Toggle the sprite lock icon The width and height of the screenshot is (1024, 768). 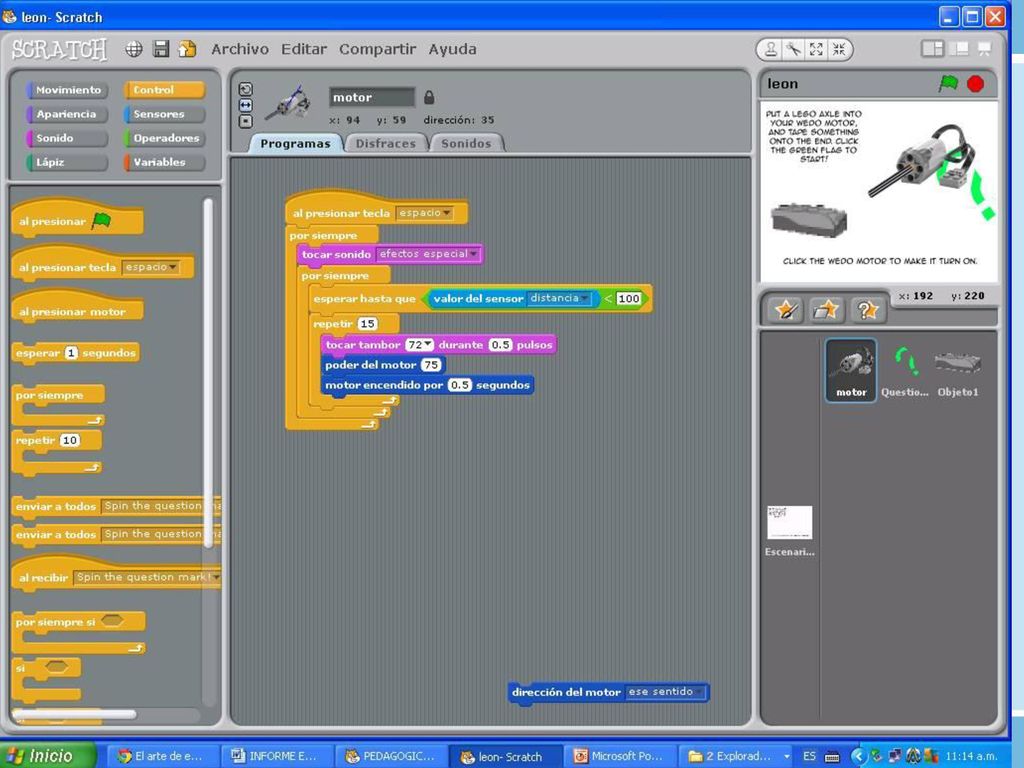click(429, 97)
